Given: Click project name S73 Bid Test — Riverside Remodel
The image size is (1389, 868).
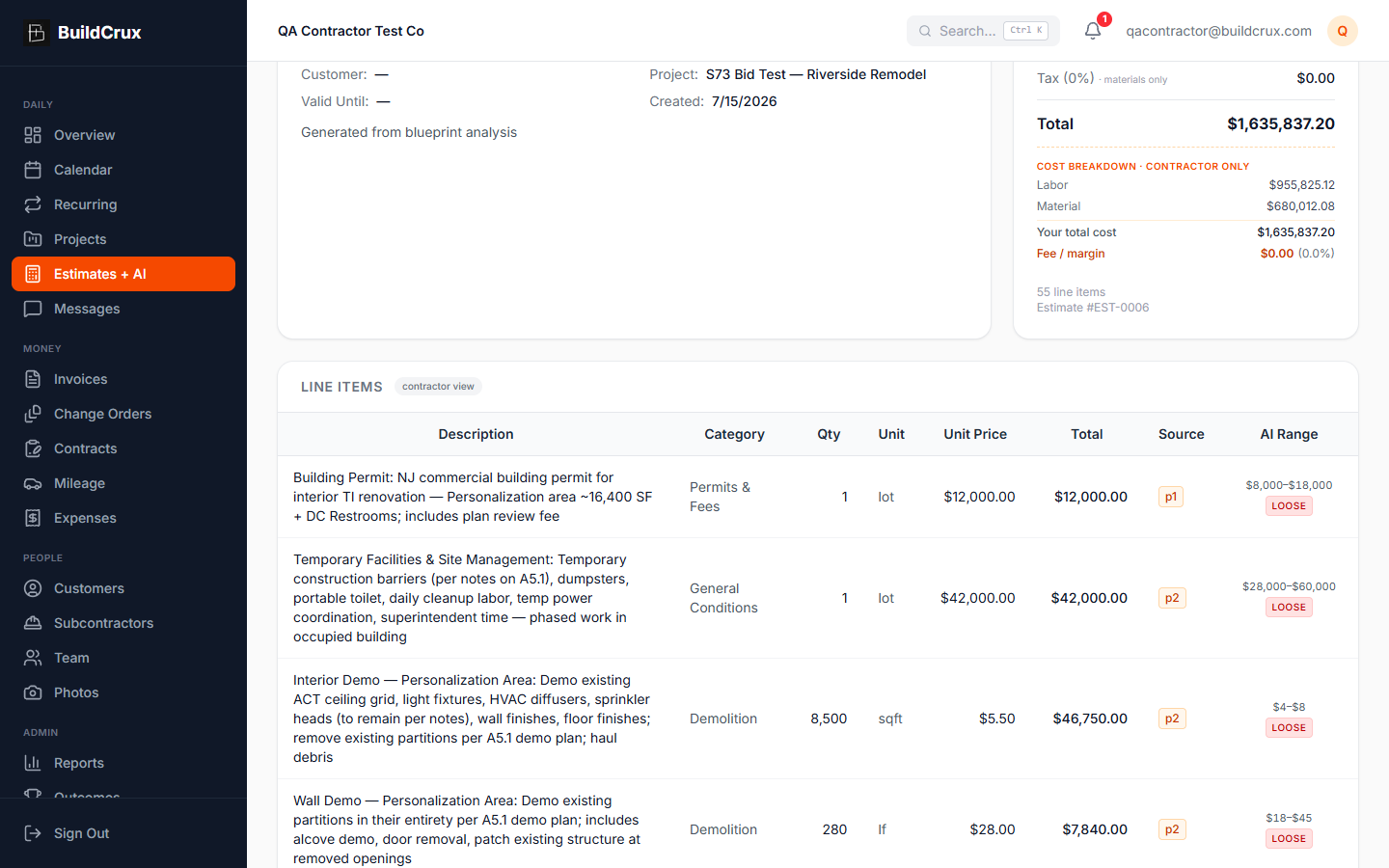Looking at the screenshot, I should tap(816, 74).
